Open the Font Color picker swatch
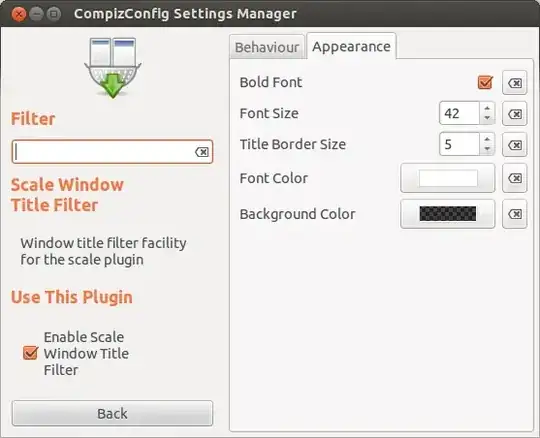This screenshot has height=438, width=540. (x=448, y=178)
